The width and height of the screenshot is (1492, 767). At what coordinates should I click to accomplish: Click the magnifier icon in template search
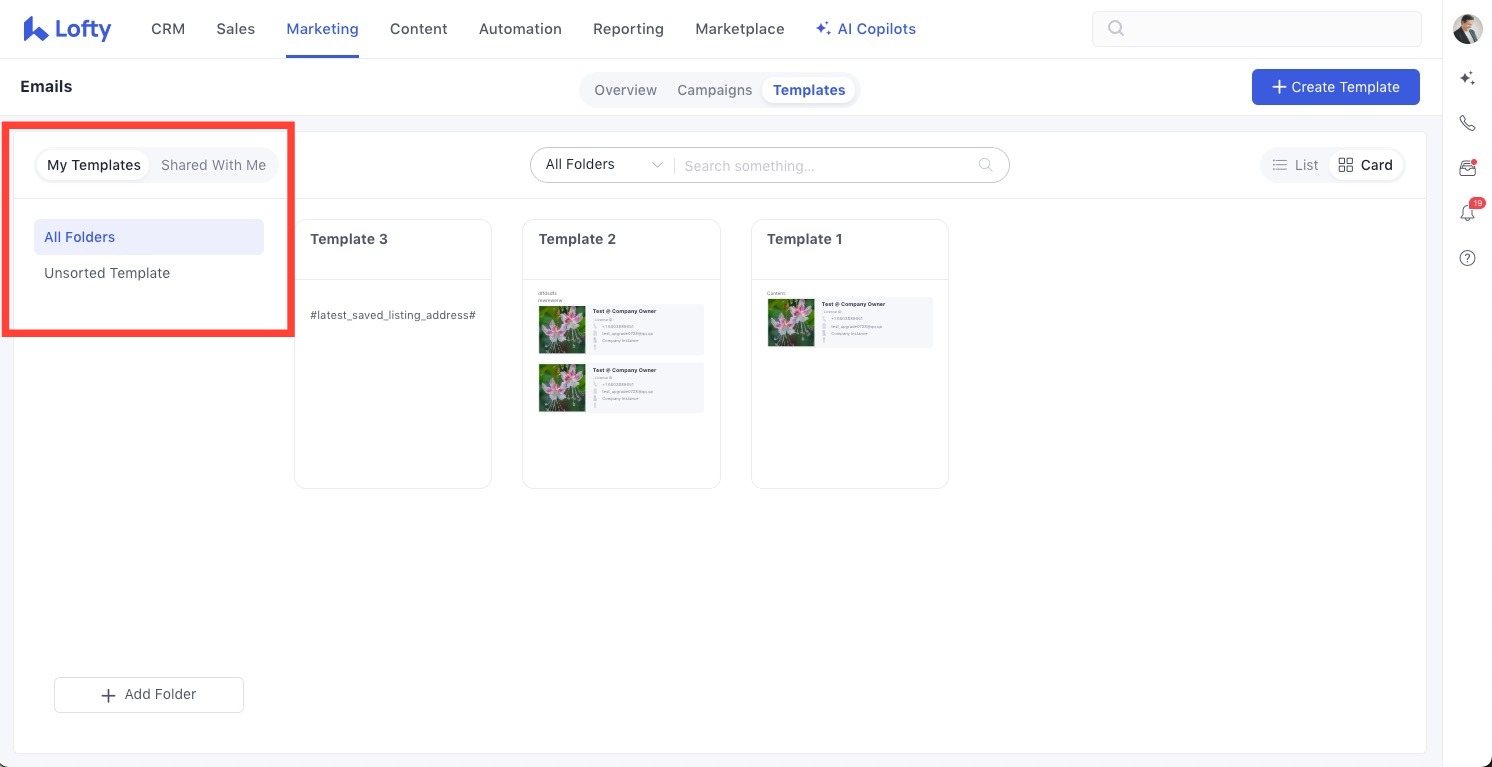985,165
